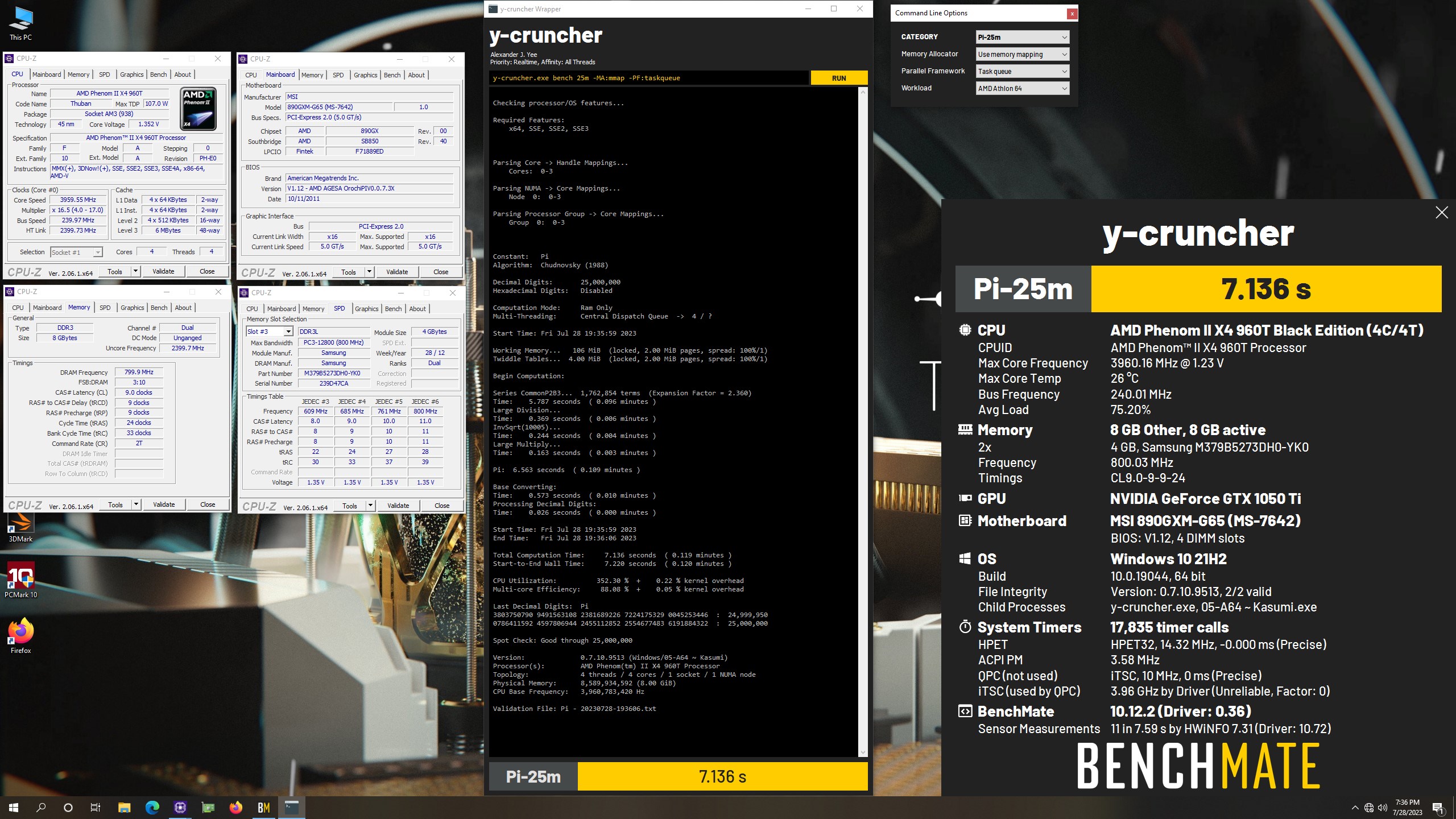Click Validate in CPU-Z SPD window
Screen dimensions: 1456x819
[x=398, y=506]
